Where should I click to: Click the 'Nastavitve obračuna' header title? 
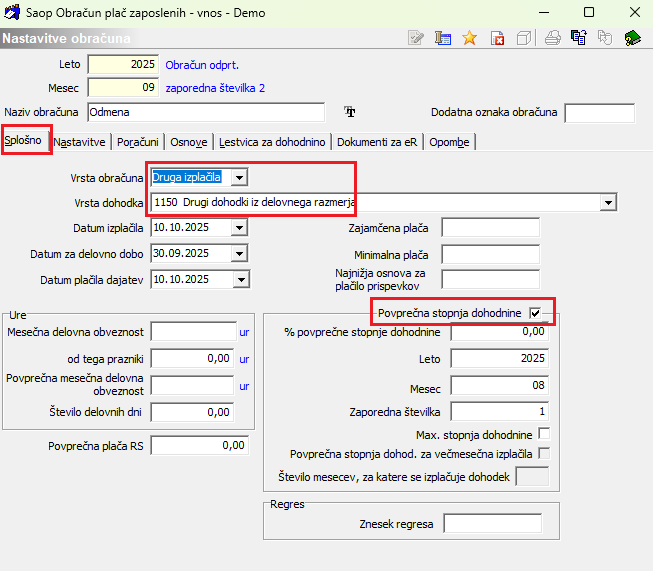[x=67, y=38]
